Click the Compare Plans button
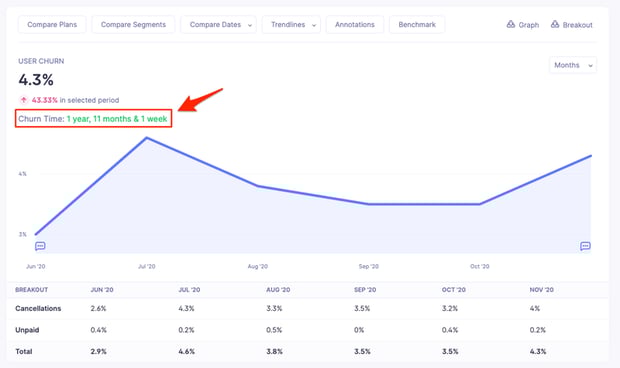Viewport: 620px width, 368px height. tap(52, 25)
